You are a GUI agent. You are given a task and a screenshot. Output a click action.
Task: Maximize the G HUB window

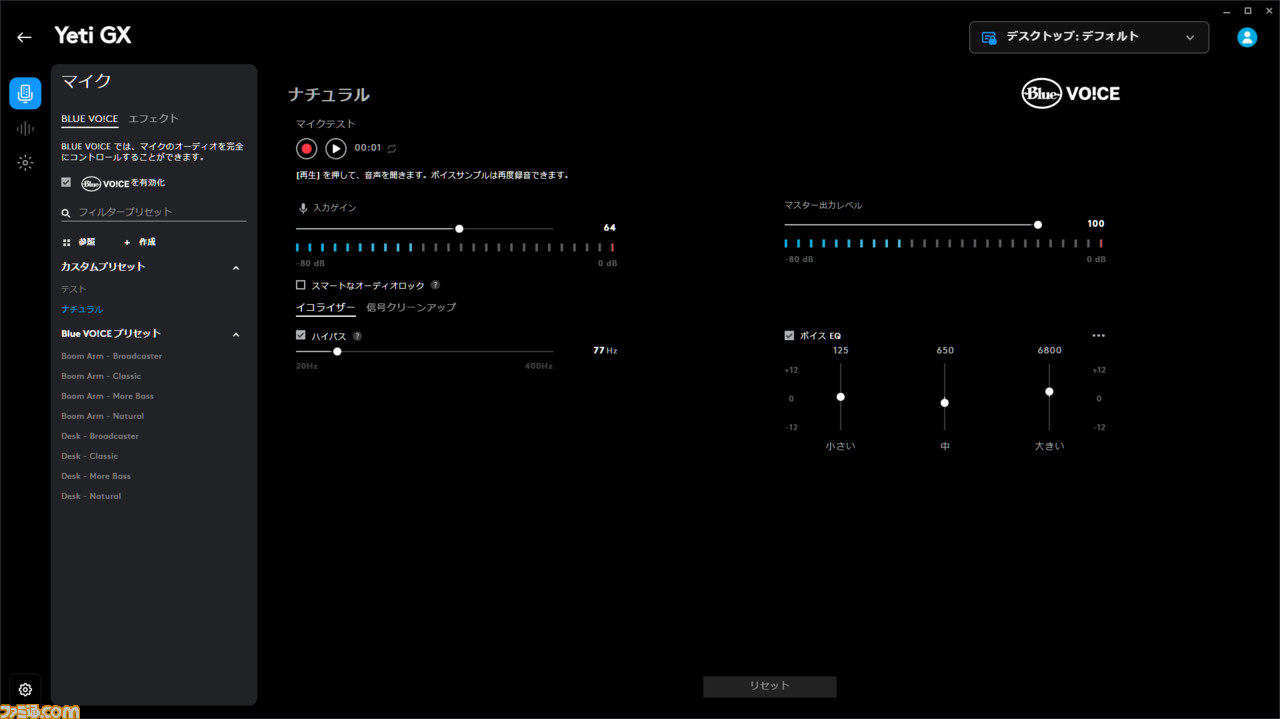pos(1248,10)
